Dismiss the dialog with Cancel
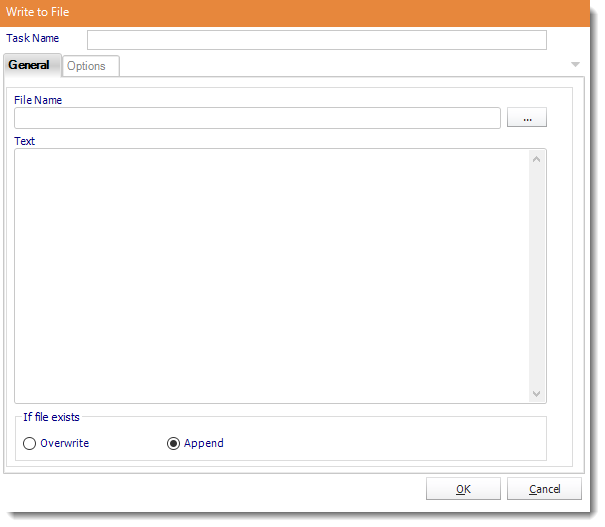This screenshot has height=527, width=605. 544,489
